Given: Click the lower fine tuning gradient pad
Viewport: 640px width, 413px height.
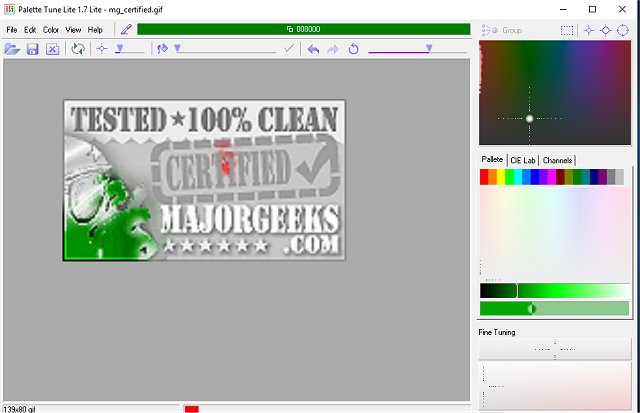Looking at the screenshot, I should [x=555, y=386].
